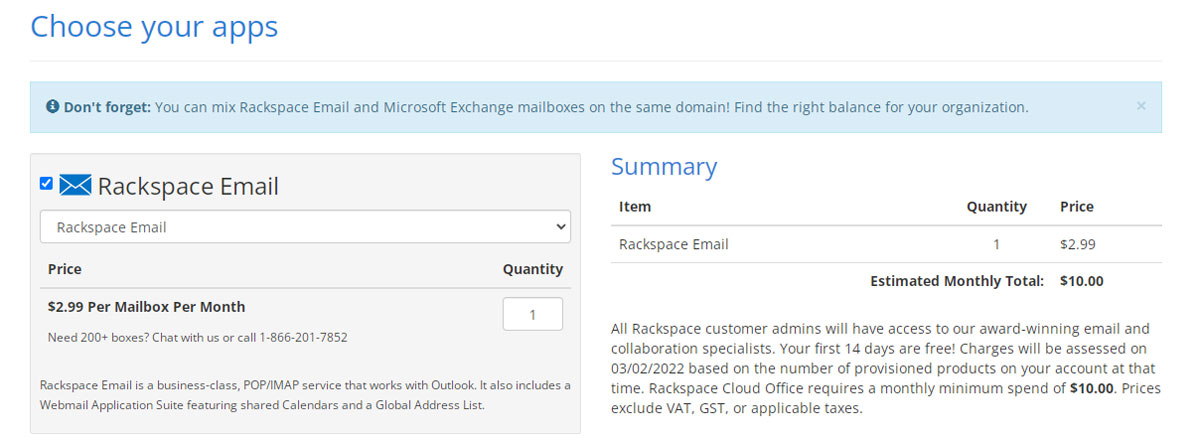Image resolution: width=1200 pixels, height=439 pixels.
Task: Click the business-class POP/IMAP description text
Action: 305,395
